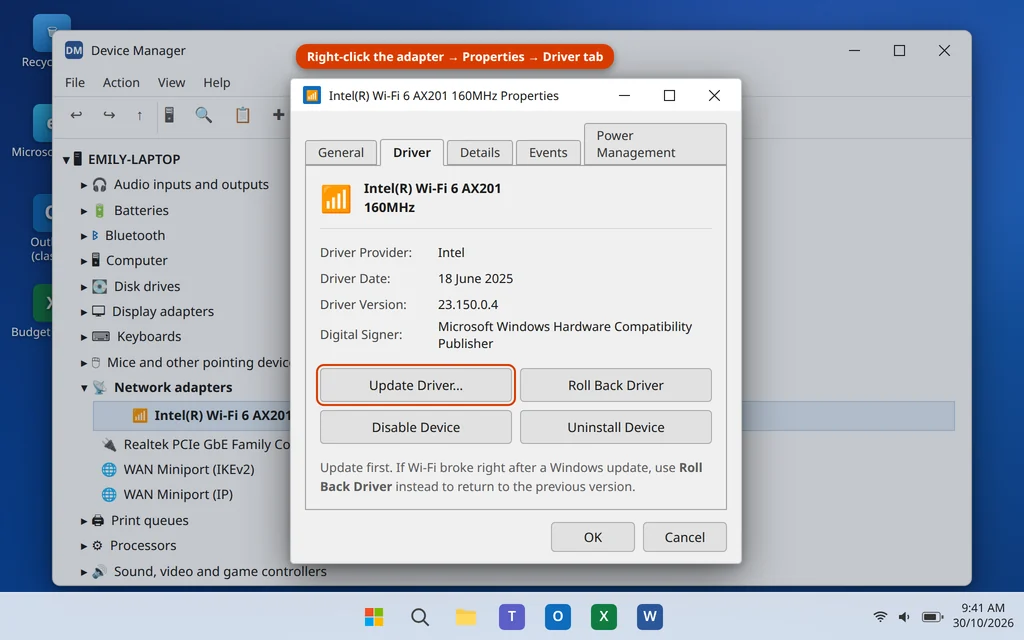Click the printer icon beside Print queues
This screenshot has width=1024, height=640.
98,520
